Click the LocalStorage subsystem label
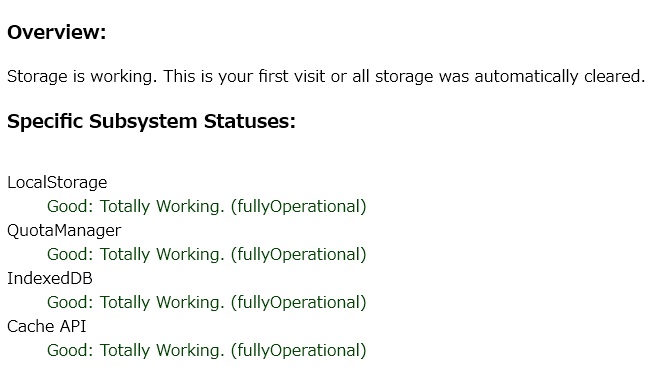The height and width of the screenshot is (382, 657). coord(57,183)
